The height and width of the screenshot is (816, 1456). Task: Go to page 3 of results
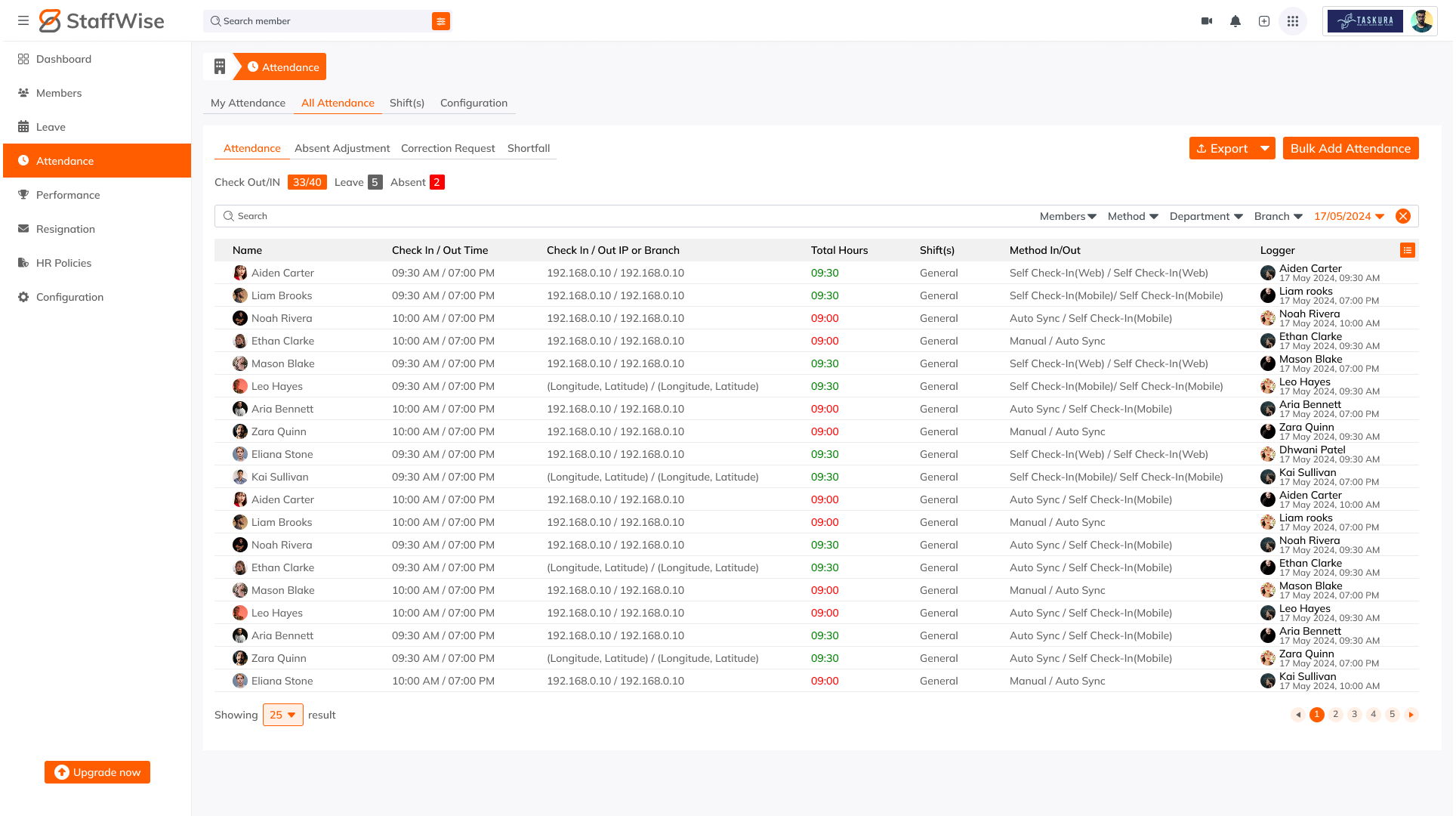click(1355, 715)
